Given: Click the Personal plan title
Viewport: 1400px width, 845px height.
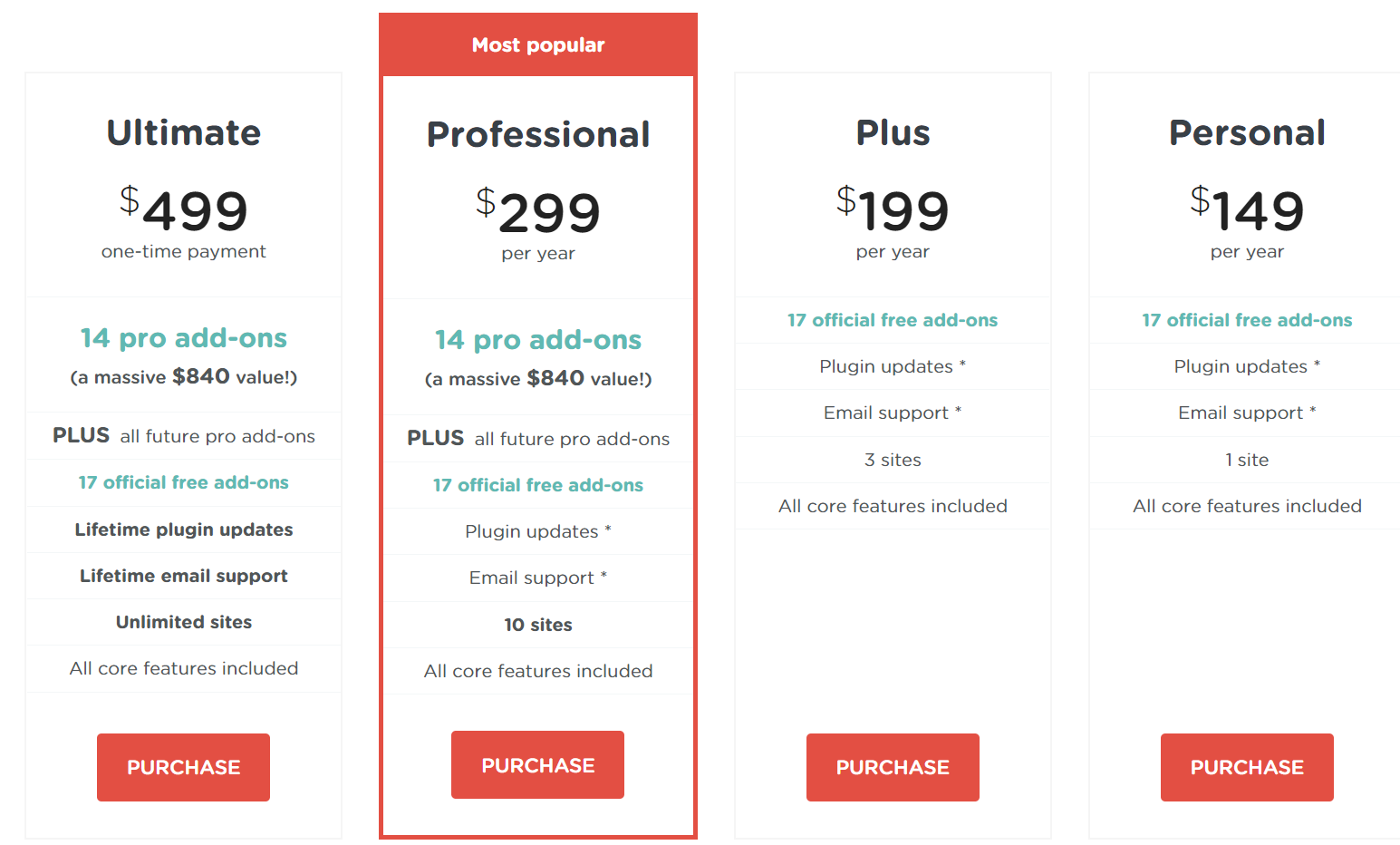Looking at the screenshot, I should click(x=1246, y=133).
